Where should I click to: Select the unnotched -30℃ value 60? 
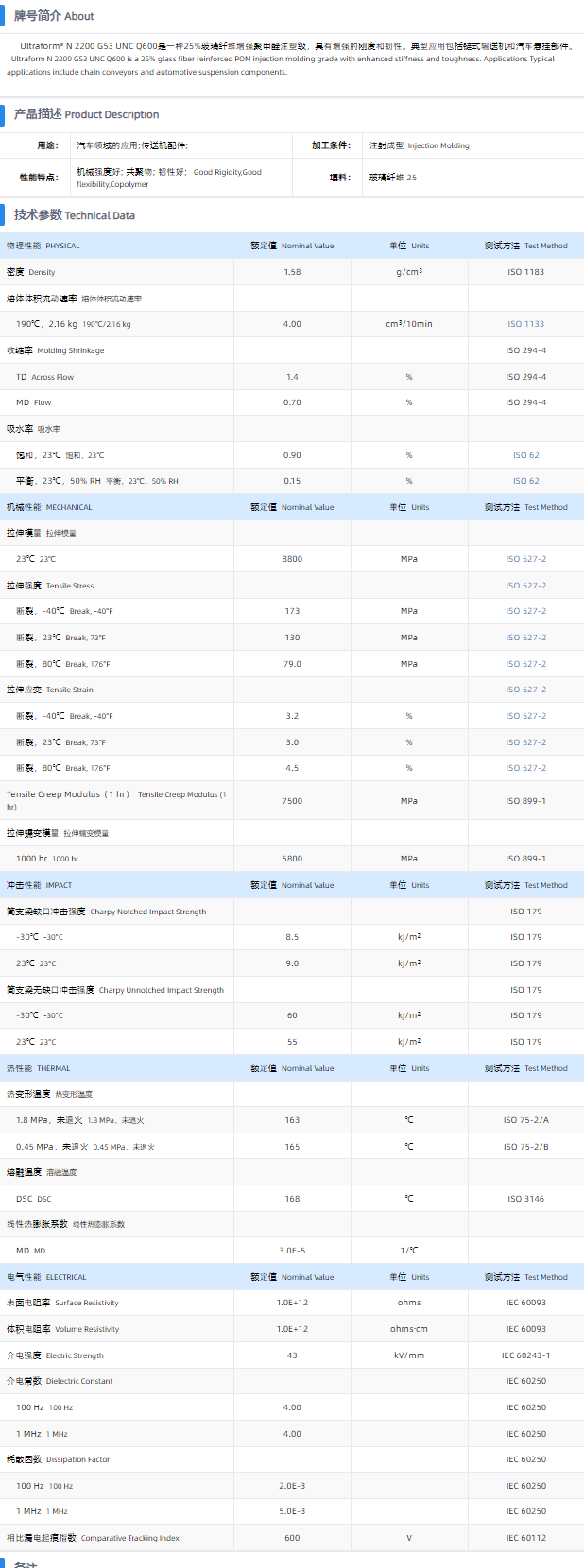292,1015
